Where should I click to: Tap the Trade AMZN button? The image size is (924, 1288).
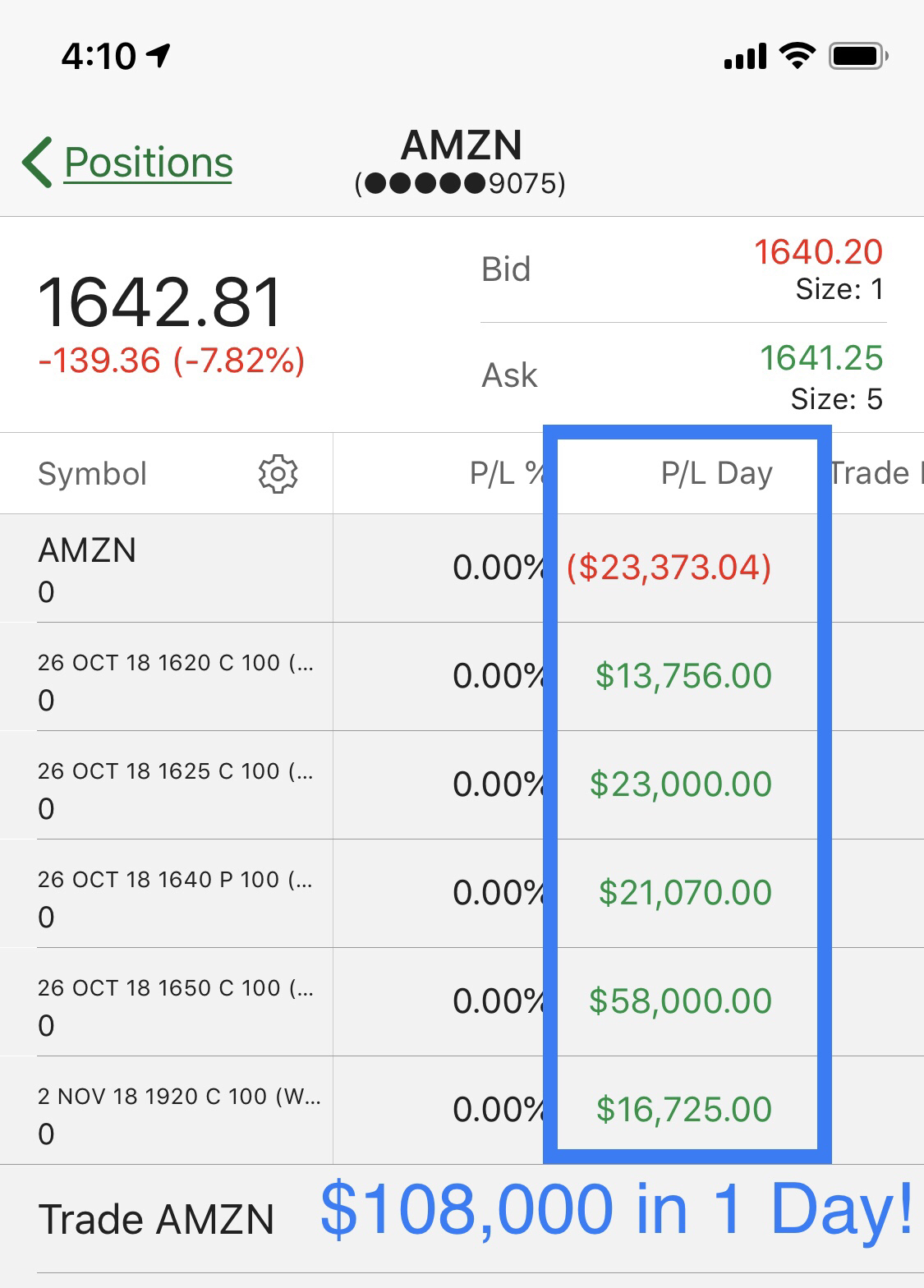[156, 1219]
